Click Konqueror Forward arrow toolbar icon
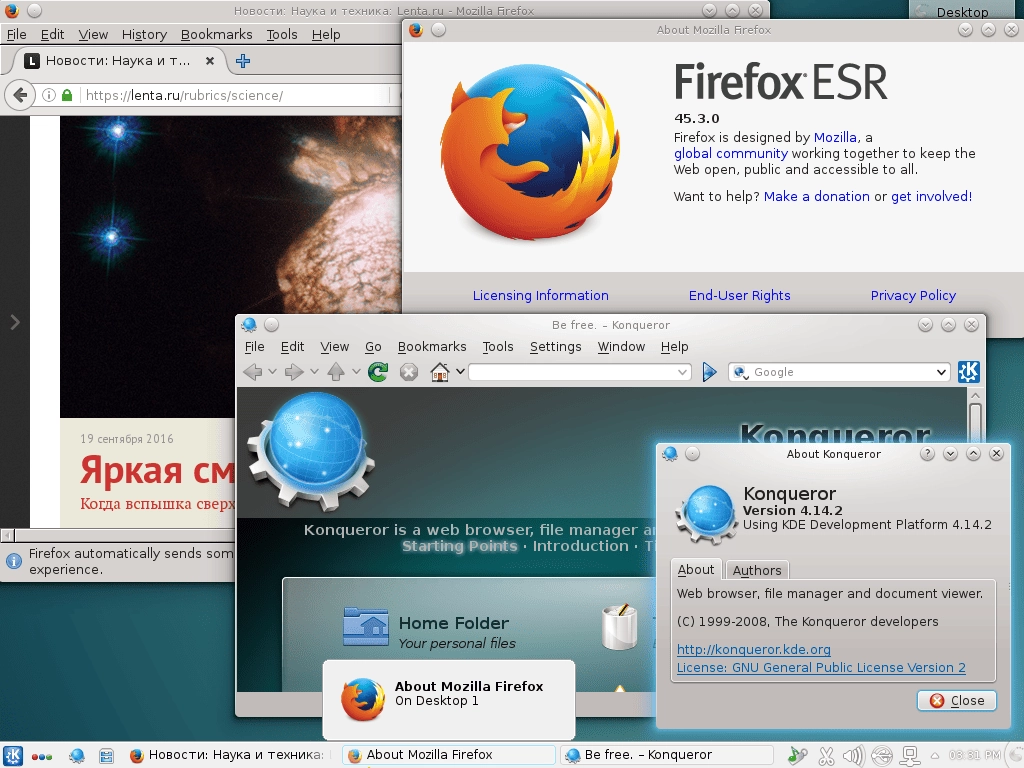1024x768 pixels. pyautogui.click(x=294, y=372)
